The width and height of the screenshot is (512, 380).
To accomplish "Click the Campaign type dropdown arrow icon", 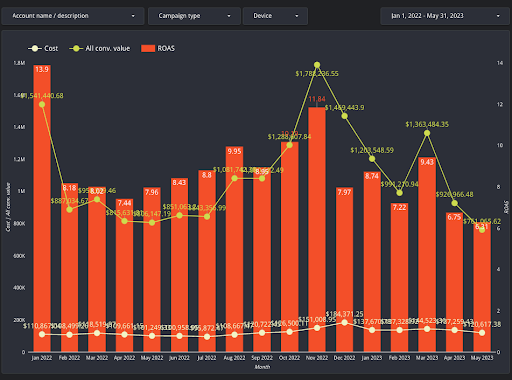I will [x=229, y=16].
